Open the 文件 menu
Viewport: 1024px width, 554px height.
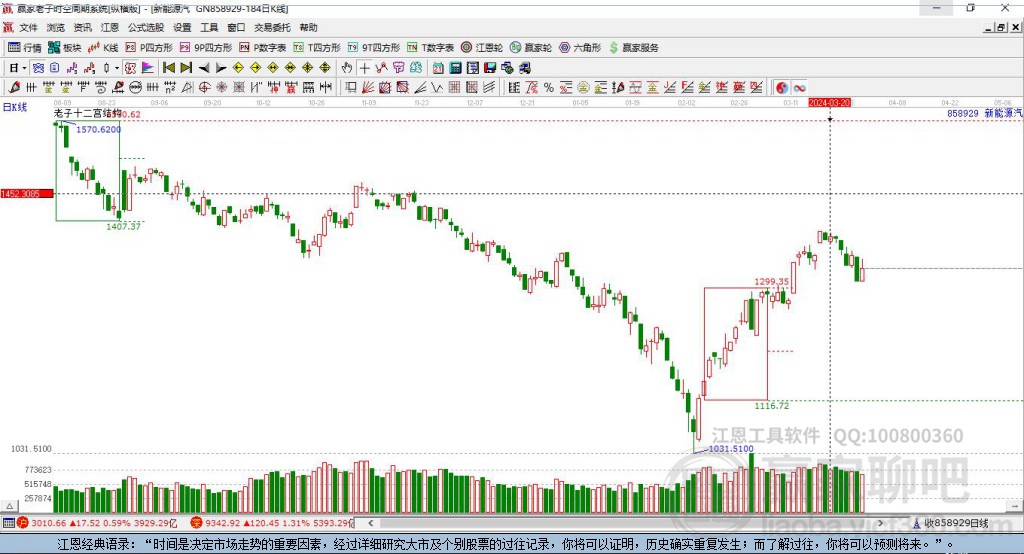click(x=28, y=27)
